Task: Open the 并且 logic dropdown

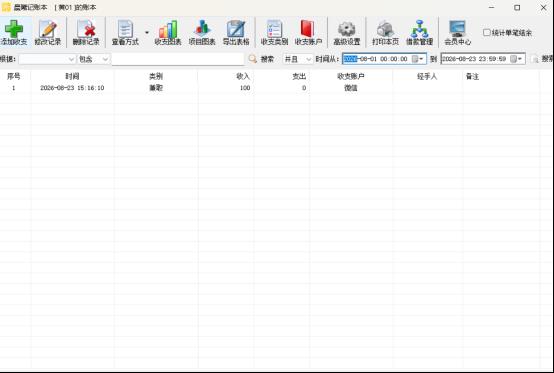Action: (297, 59)
